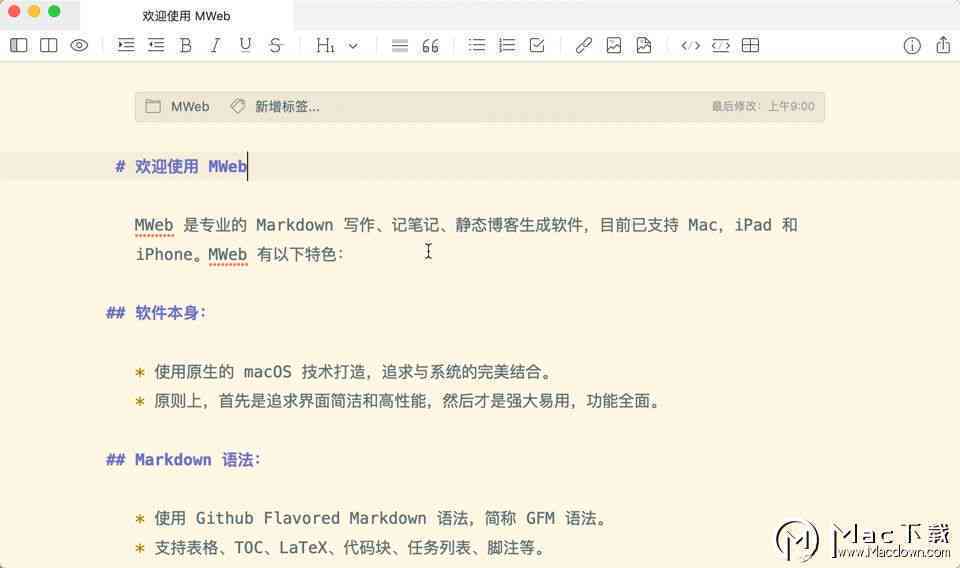Viewport: 960px width, 568px height.
Task: Insert a task checkbox list
Action: pos(537,45)
